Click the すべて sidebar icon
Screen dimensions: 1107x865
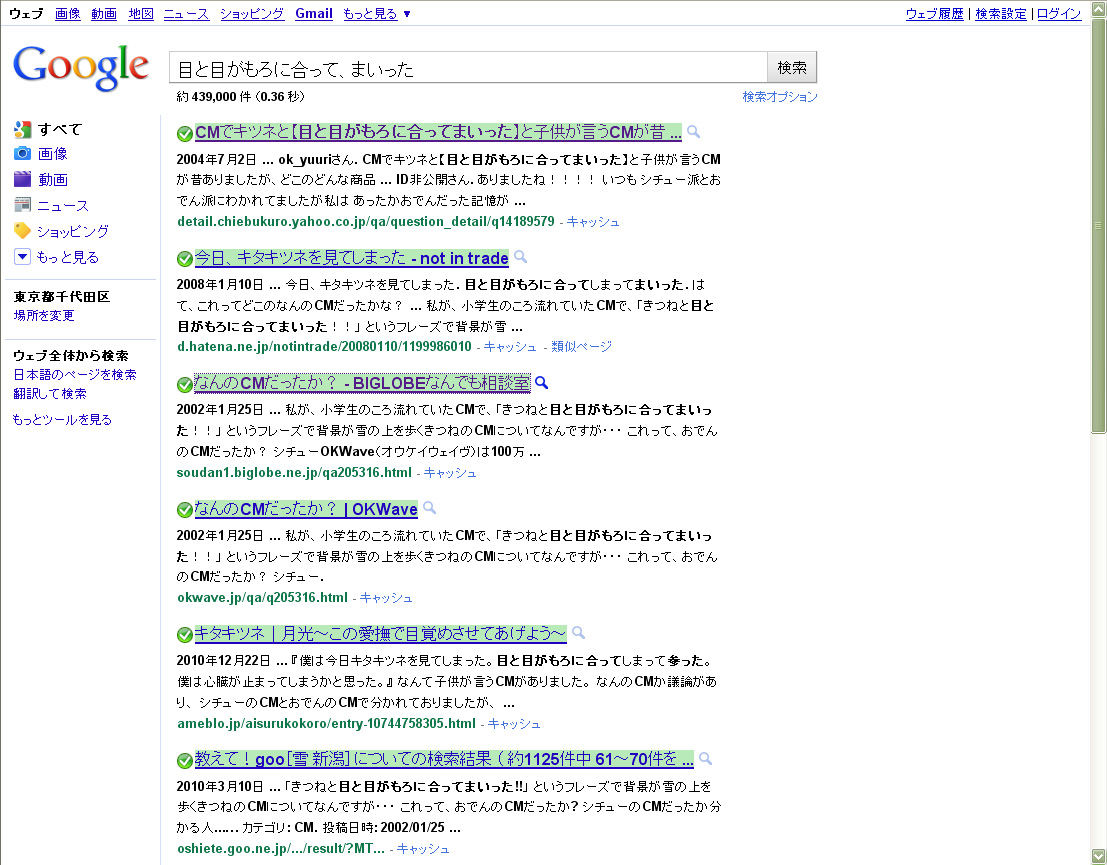pyautogui.click(x=23, y=129)
